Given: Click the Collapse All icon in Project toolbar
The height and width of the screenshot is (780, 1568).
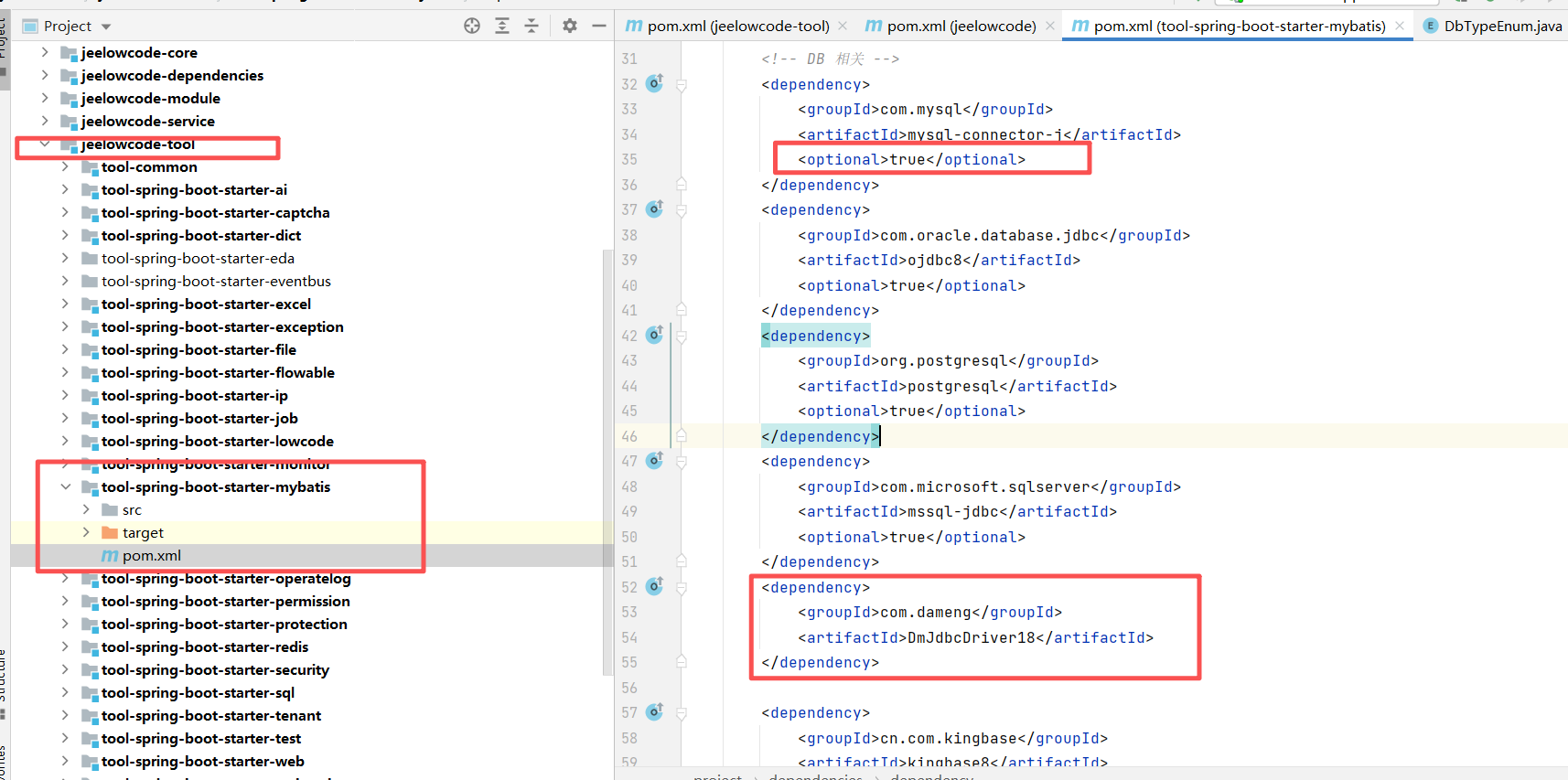Looking at the screenshot, I should 532,26.
